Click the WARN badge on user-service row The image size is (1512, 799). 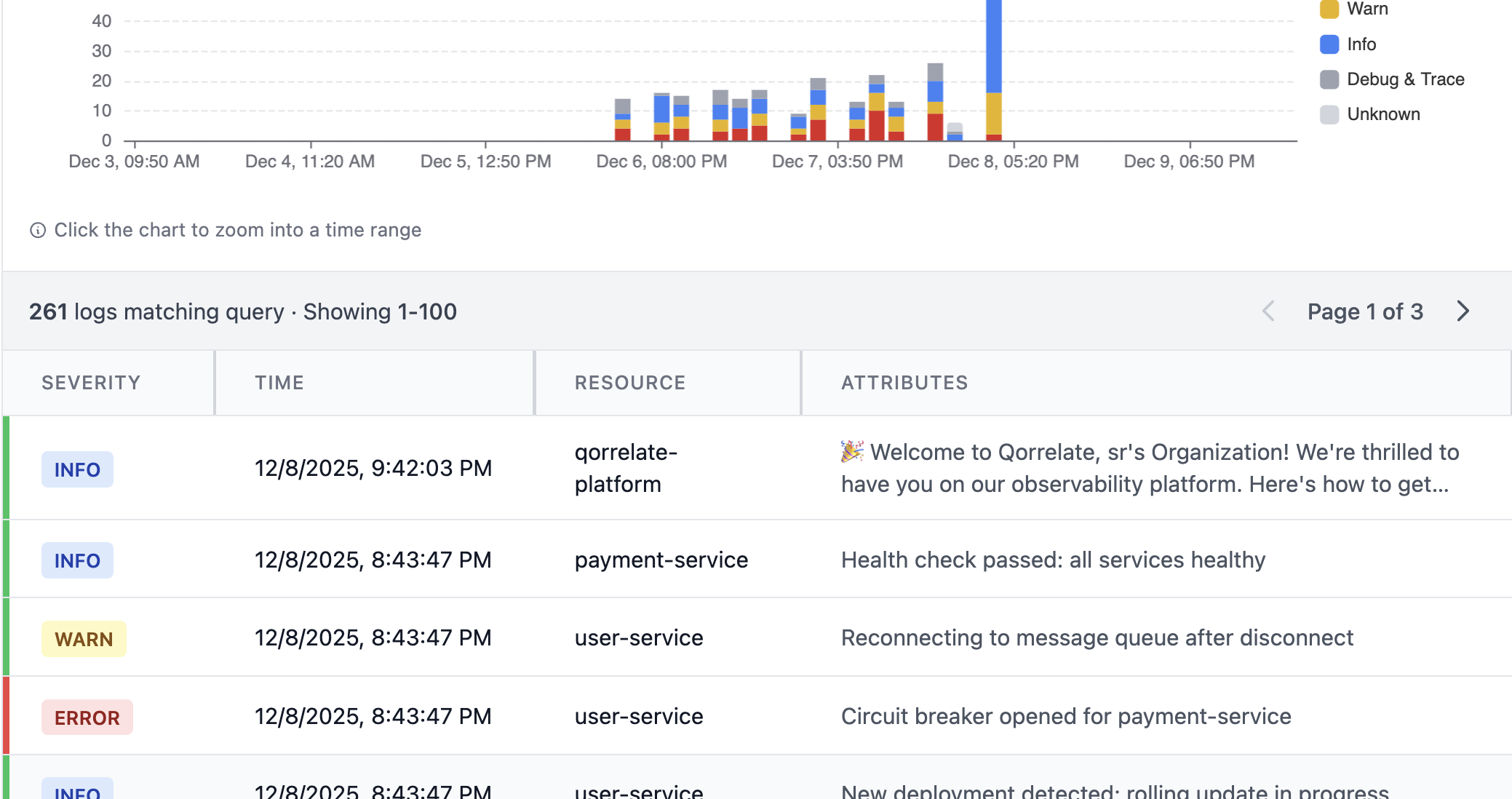coord(84,639)
